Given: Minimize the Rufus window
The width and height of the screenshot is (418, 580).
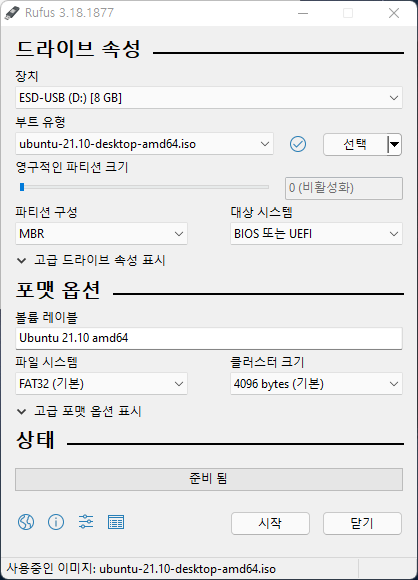Looking at the screenshot, I should 303,13.
